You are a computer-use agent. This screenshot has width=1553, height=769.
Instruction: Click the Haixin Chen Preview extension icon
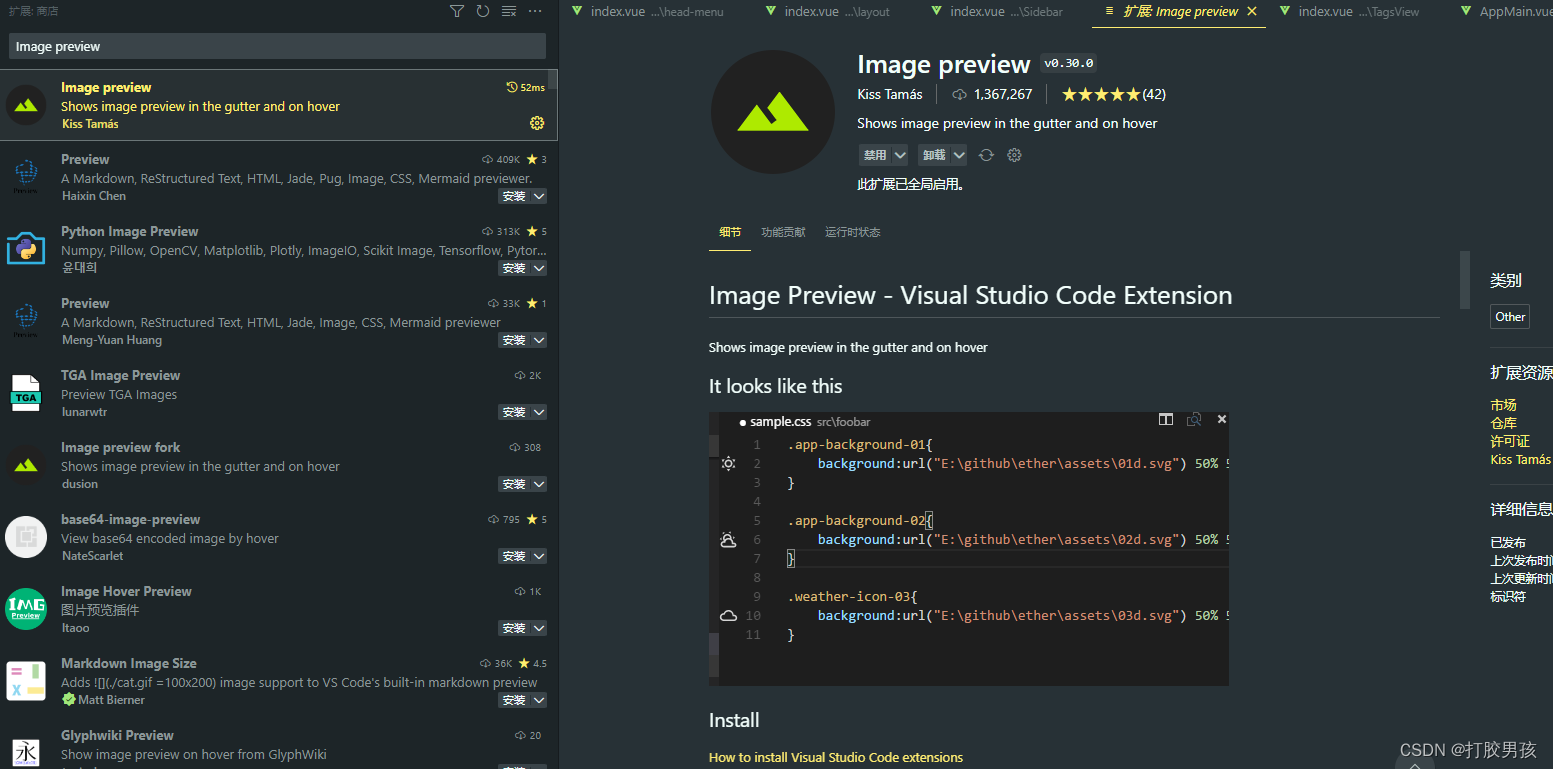(x=26, y=177)
